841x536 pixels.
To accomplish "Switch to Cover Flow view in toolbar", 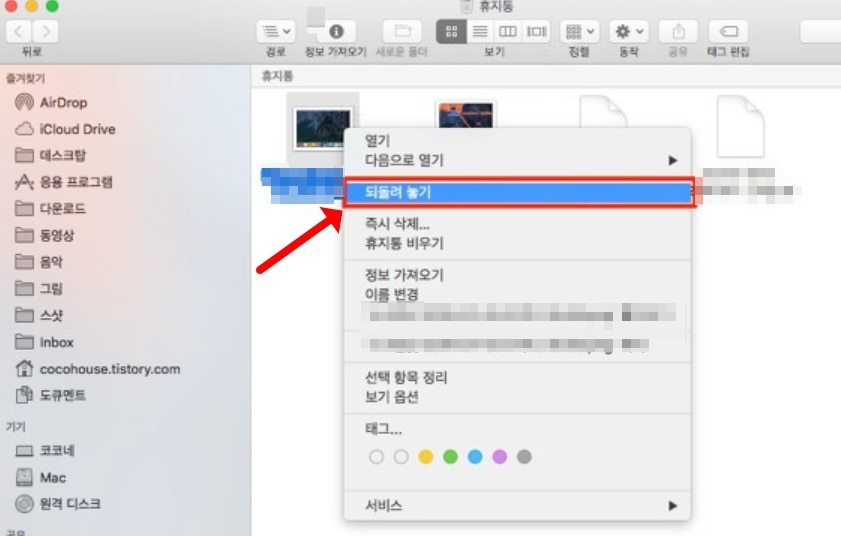I will 537,31.
